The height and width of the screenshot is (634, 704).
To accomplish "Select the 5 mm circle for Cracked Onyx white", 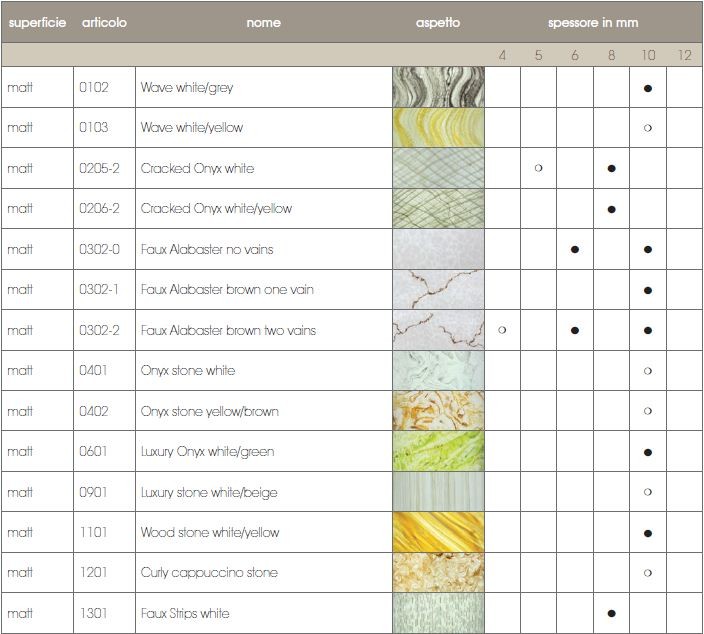I will pos(538,168).
